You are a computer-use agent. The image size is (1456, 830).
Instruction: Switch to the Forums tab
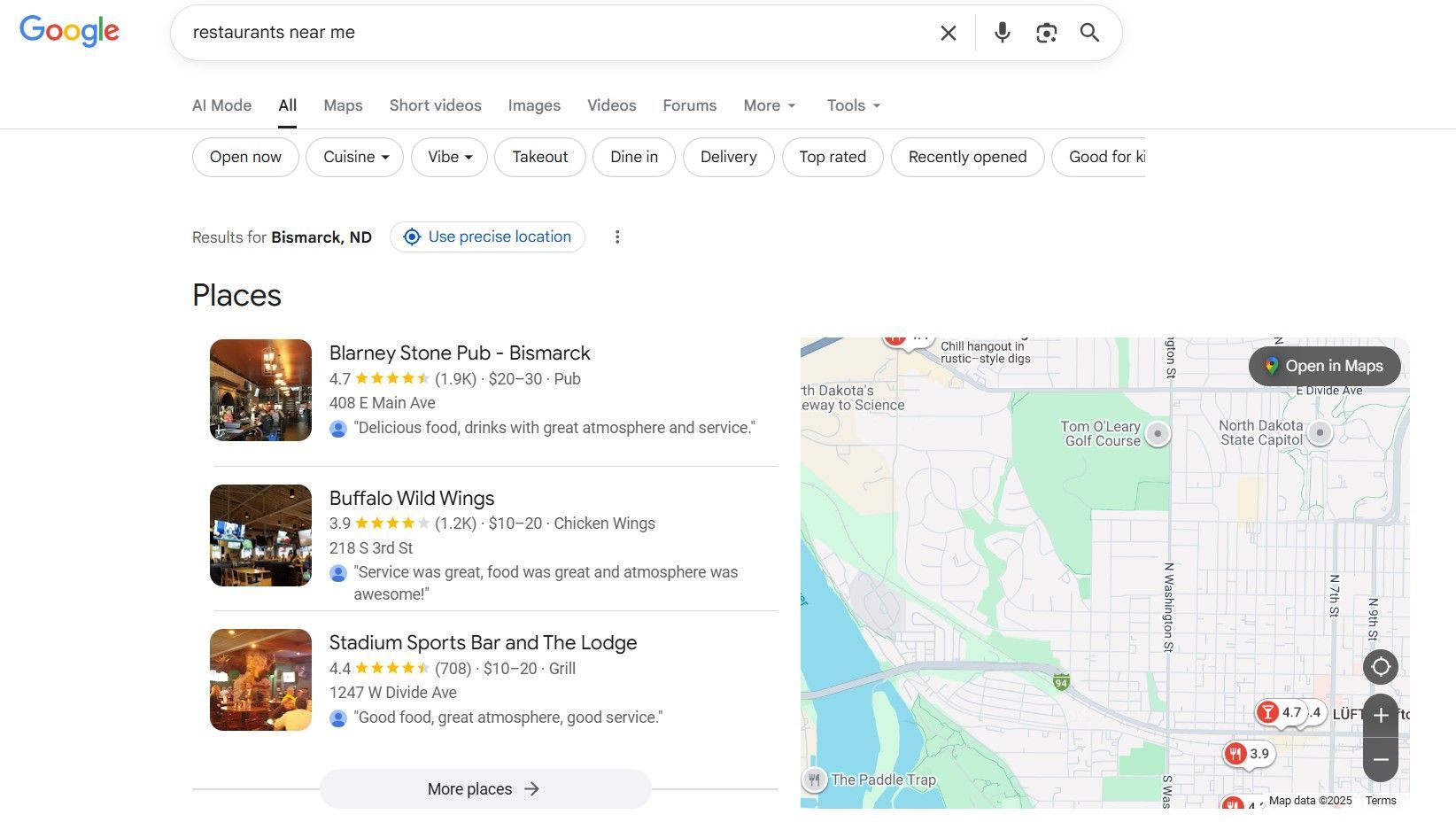[x=690, y=105]
